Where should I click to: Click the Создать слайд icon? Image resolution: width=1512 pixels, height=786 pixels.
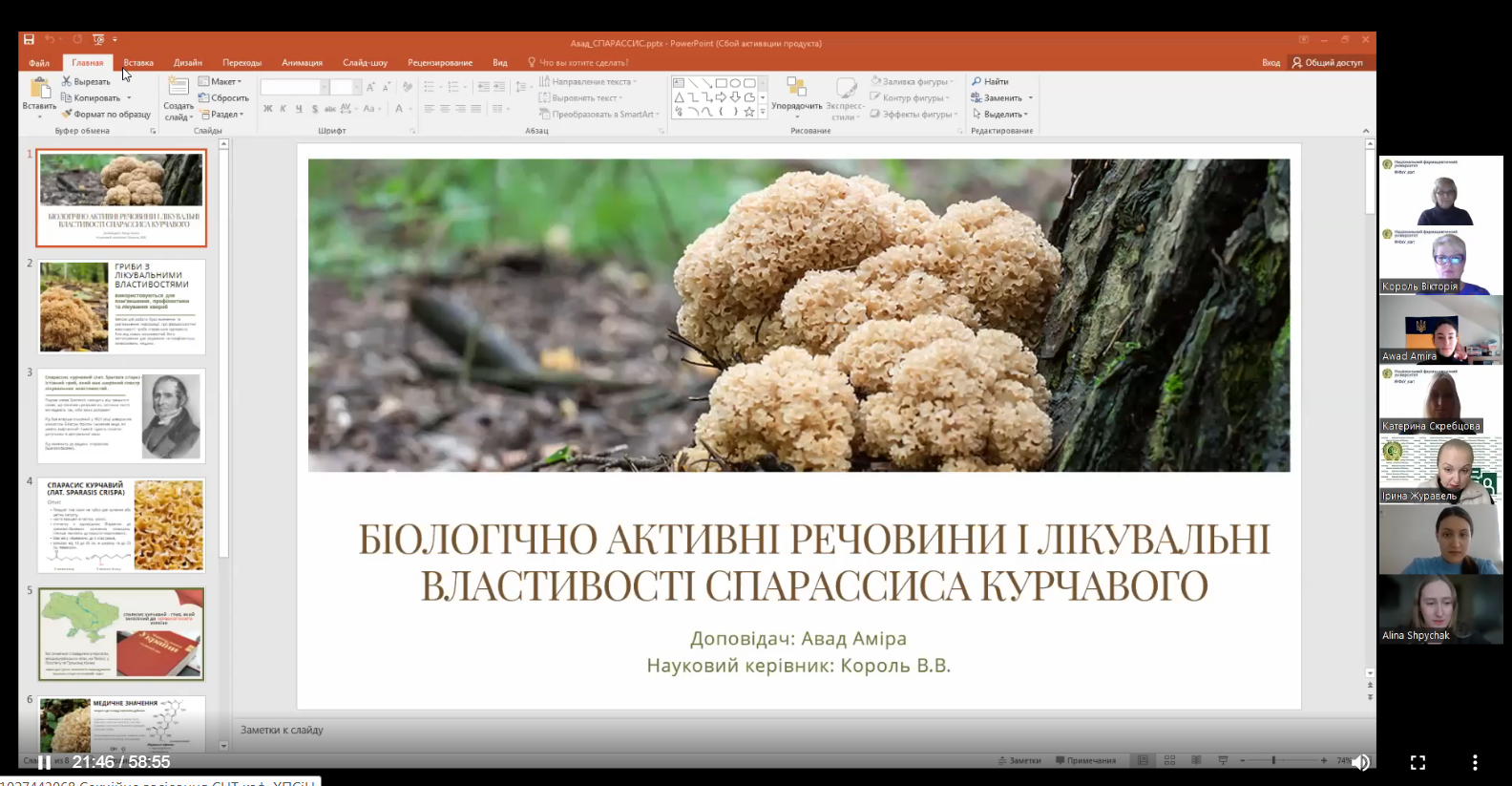(178, 87)
